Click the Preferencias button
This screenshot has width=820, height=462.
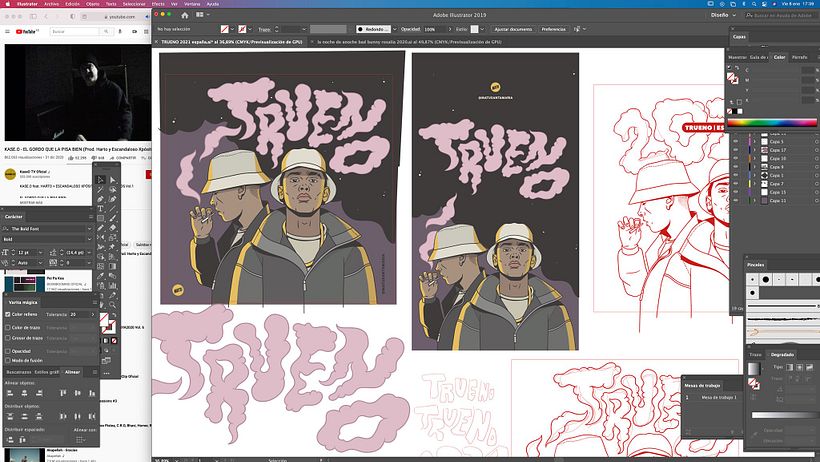(x=553, y=29)
